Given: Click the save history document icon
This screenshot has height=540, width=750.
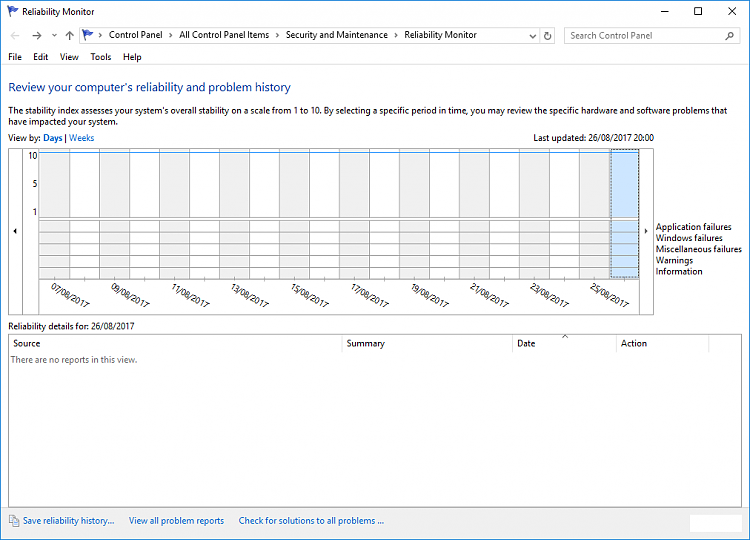Looking at the screenshot, I should (14, 520).
